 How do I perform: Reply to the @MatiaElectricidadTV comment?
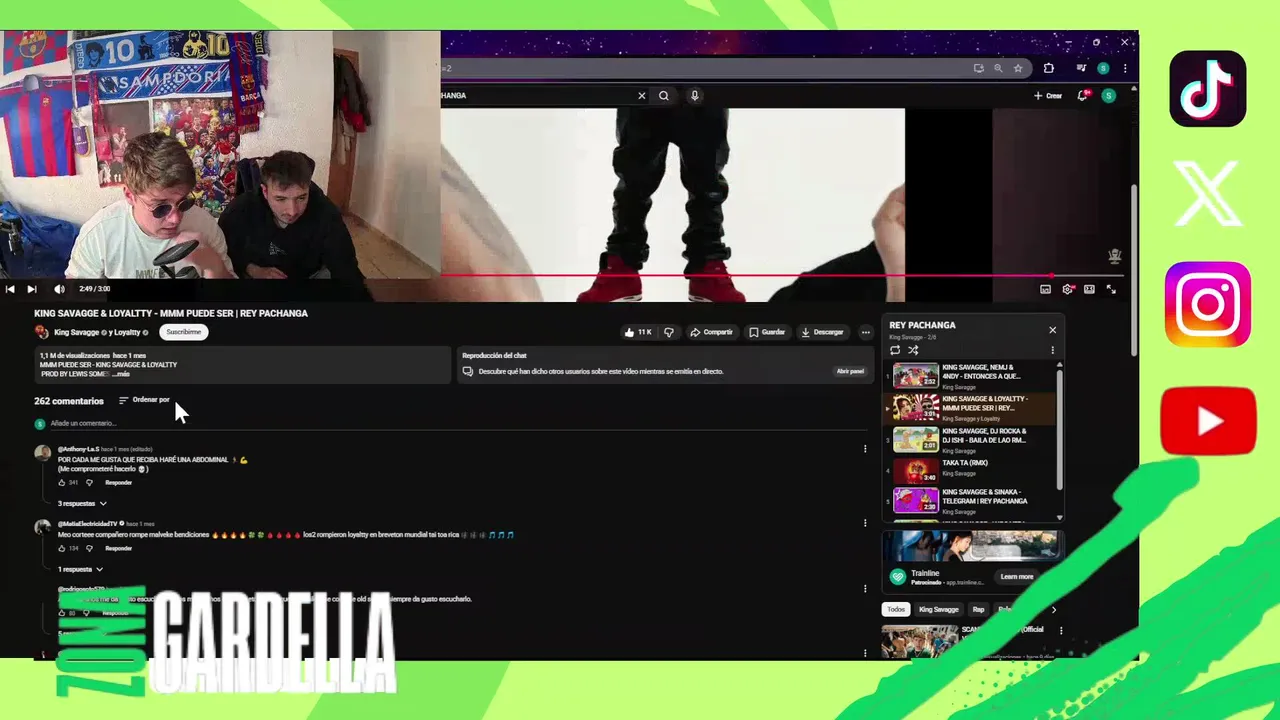[x=119, y=548]
